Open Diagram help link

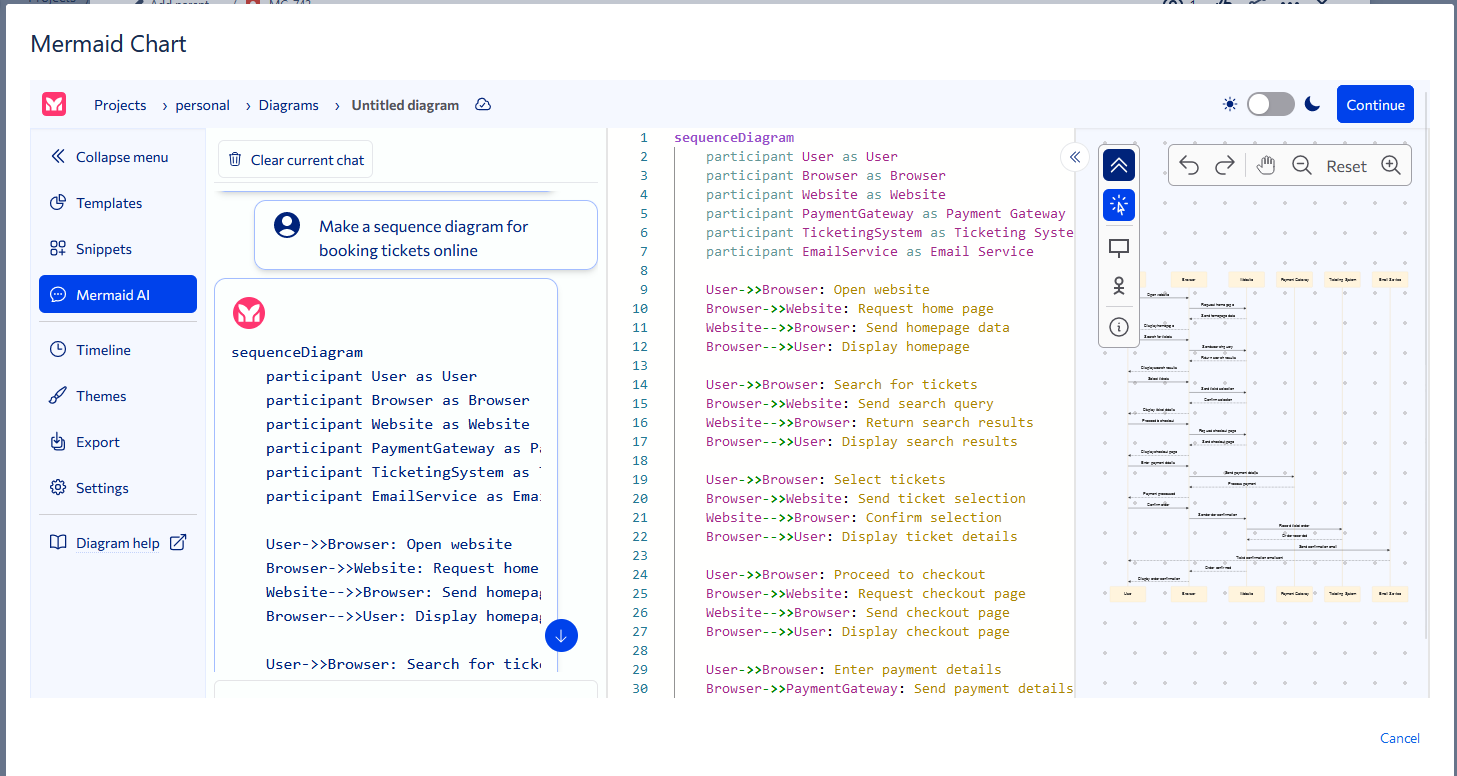point(118,543)
